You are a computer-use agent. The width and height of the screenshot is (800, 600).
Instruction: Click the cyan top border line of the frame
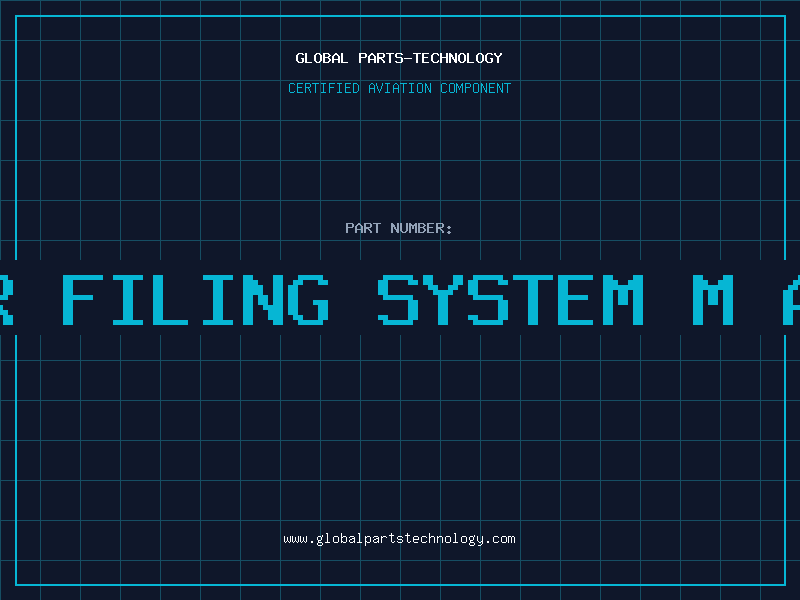click(x=400, y=16)
